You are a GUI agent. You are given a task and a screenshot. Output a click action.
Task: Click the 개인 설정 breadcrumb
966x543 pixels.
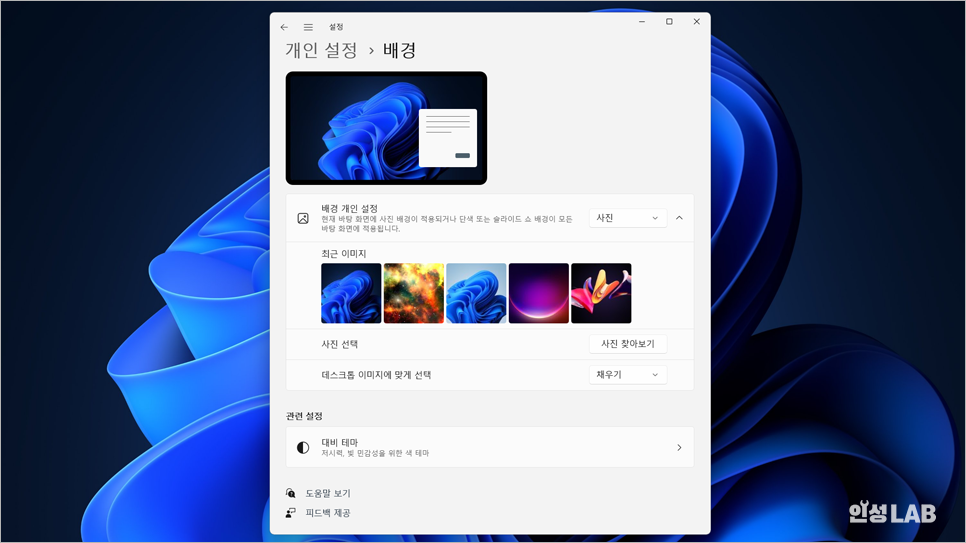[x=321, y=50]
